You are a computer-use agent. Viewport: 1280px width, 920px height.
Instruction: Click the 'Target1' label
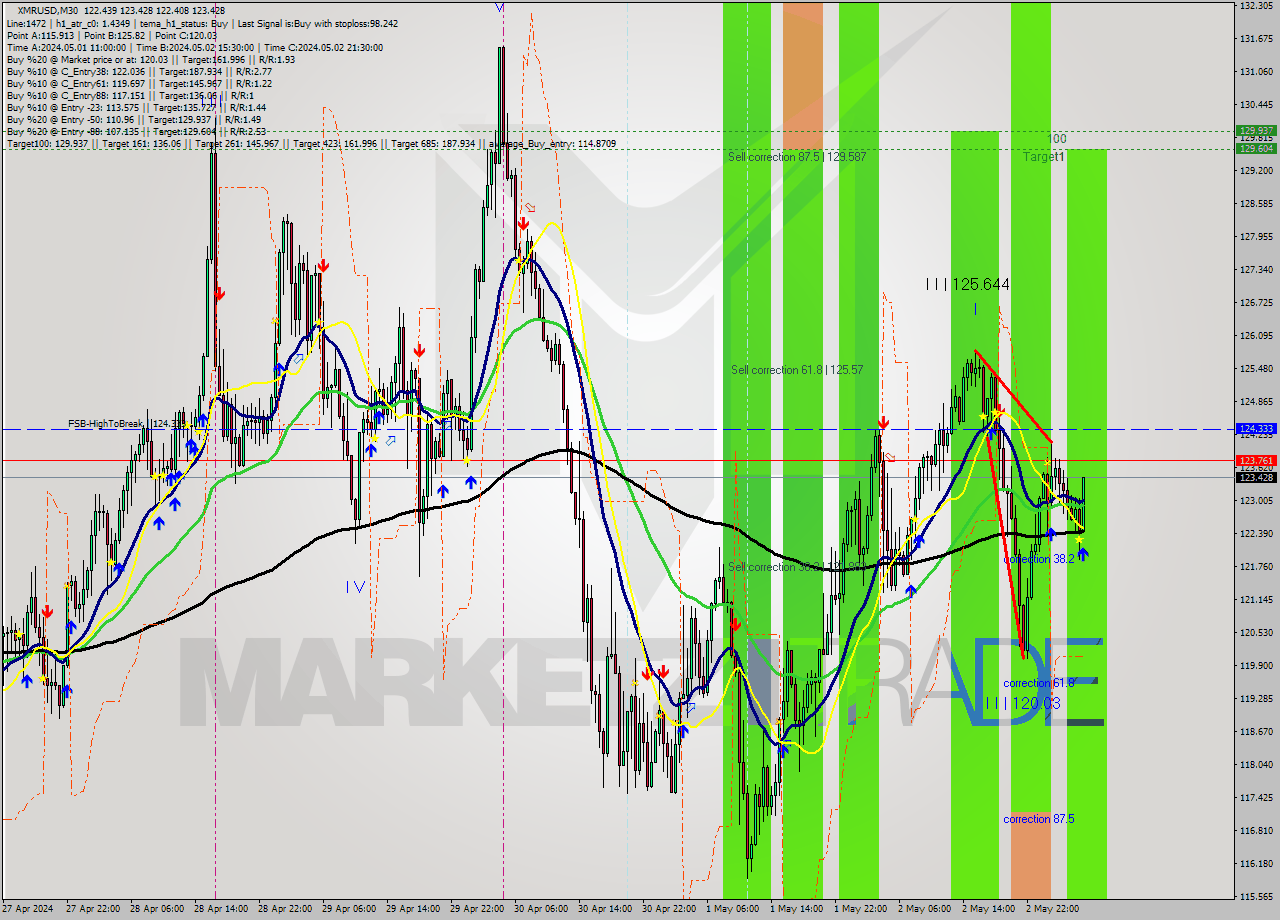1044,157
